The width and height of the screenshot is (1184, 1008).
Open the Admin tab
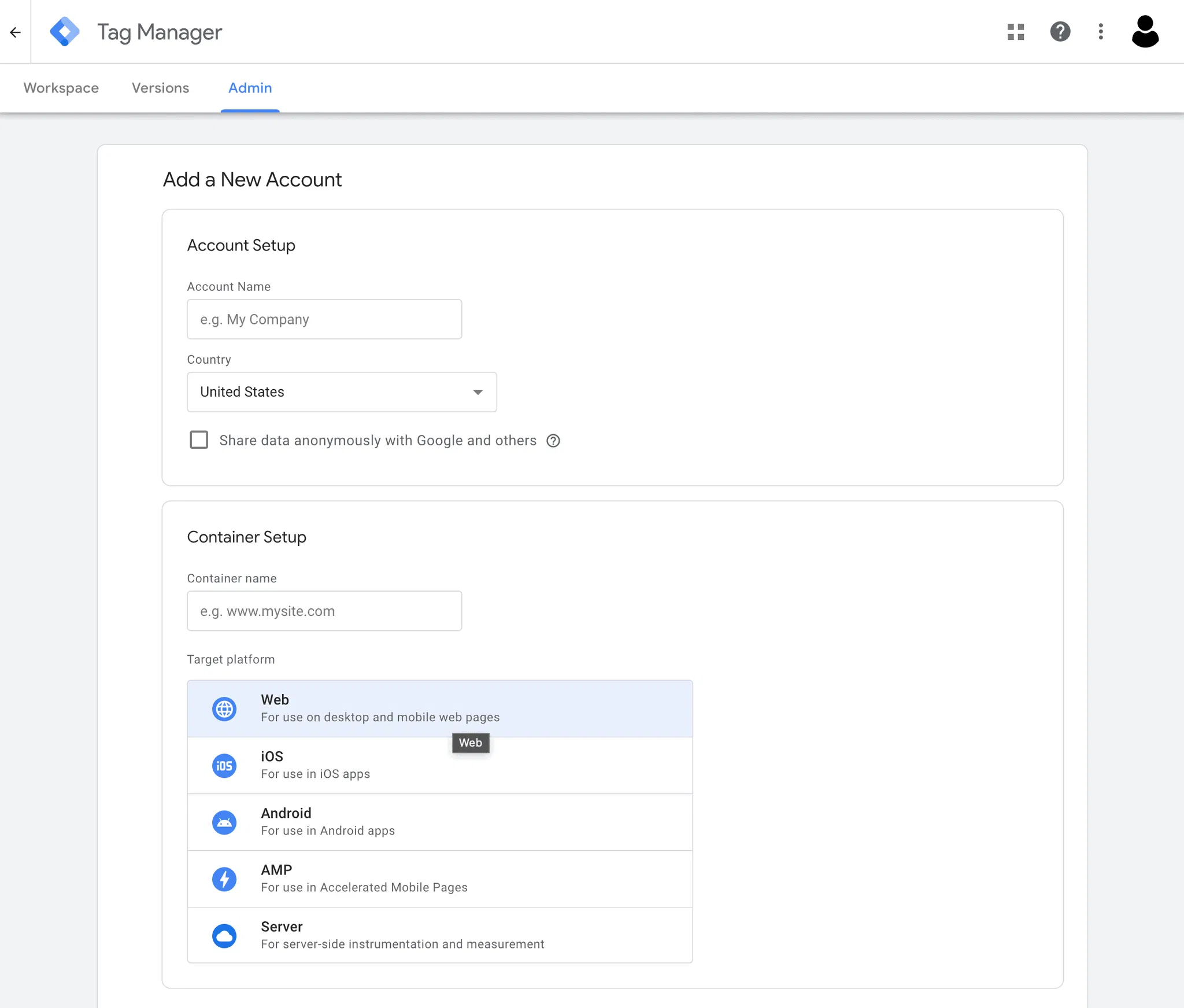tap(250, 88)
